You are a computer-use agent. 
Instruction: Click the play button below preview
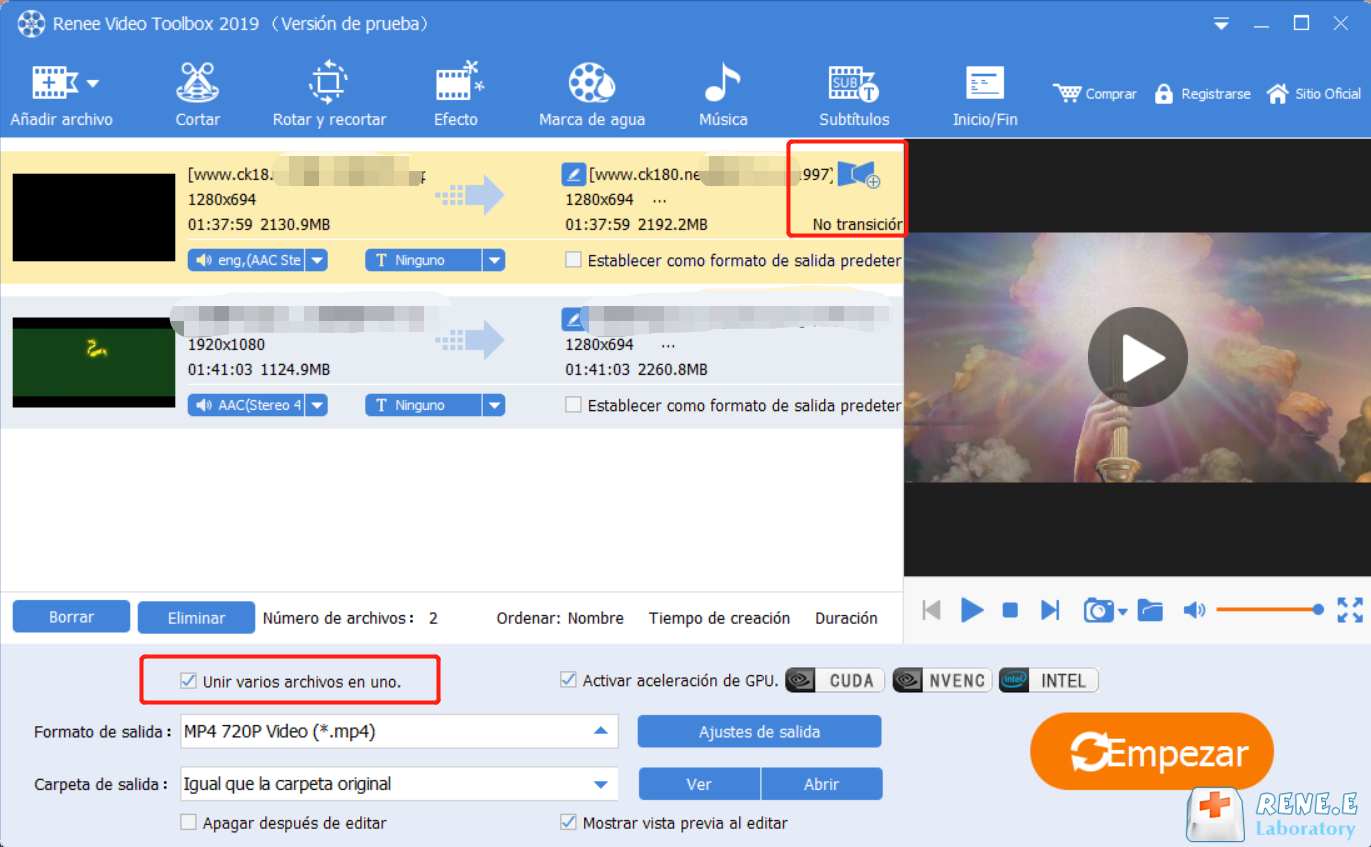coord(972,610)
